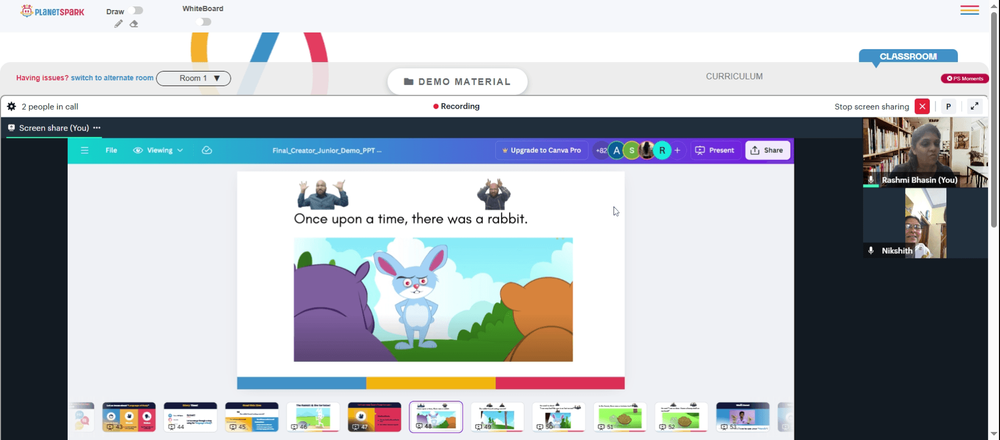This screenshot has width=1000, height=440.
Task: Click Rashmi Bhasin (You) video tile
Action: [x=925, y=152]
